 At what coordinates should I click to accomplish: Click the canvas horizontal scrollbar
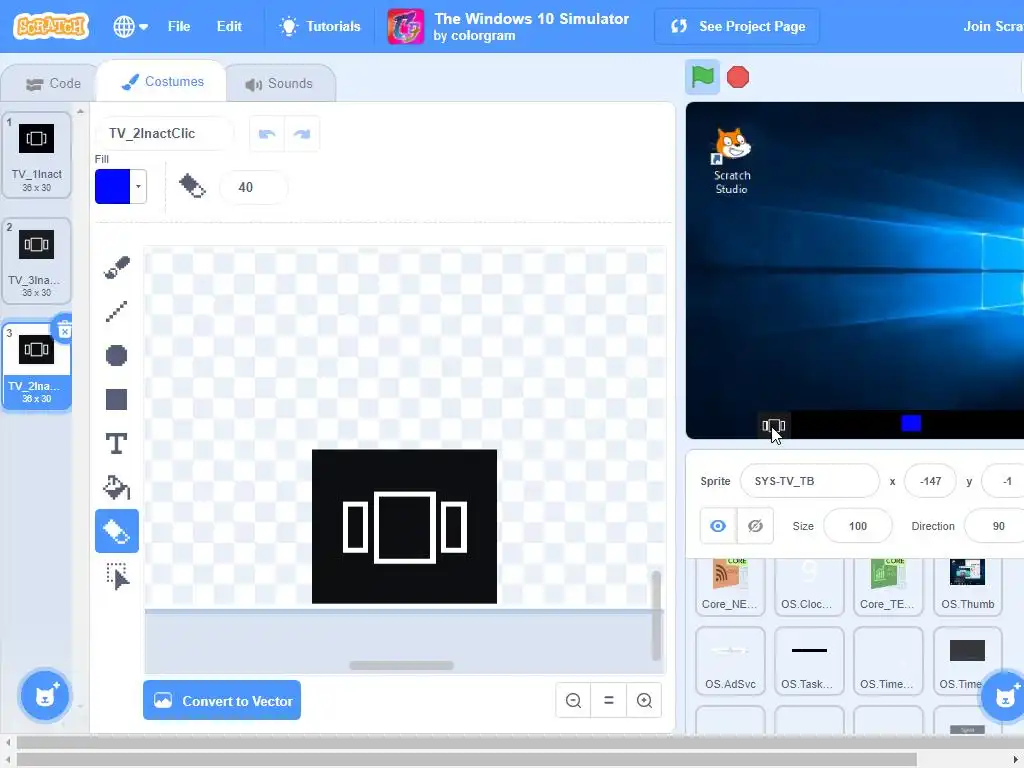click(x=401, y=665)
